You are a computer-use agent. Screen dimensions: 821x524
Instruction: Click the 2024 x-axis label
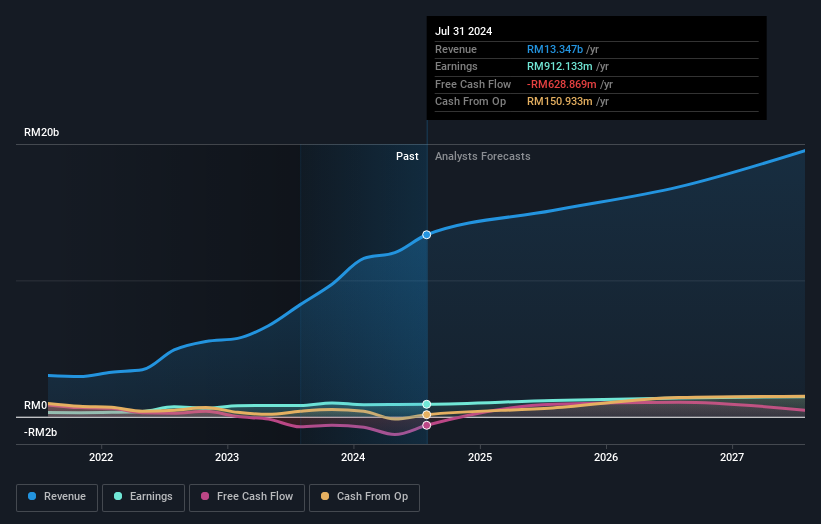[x=353, y=457]
